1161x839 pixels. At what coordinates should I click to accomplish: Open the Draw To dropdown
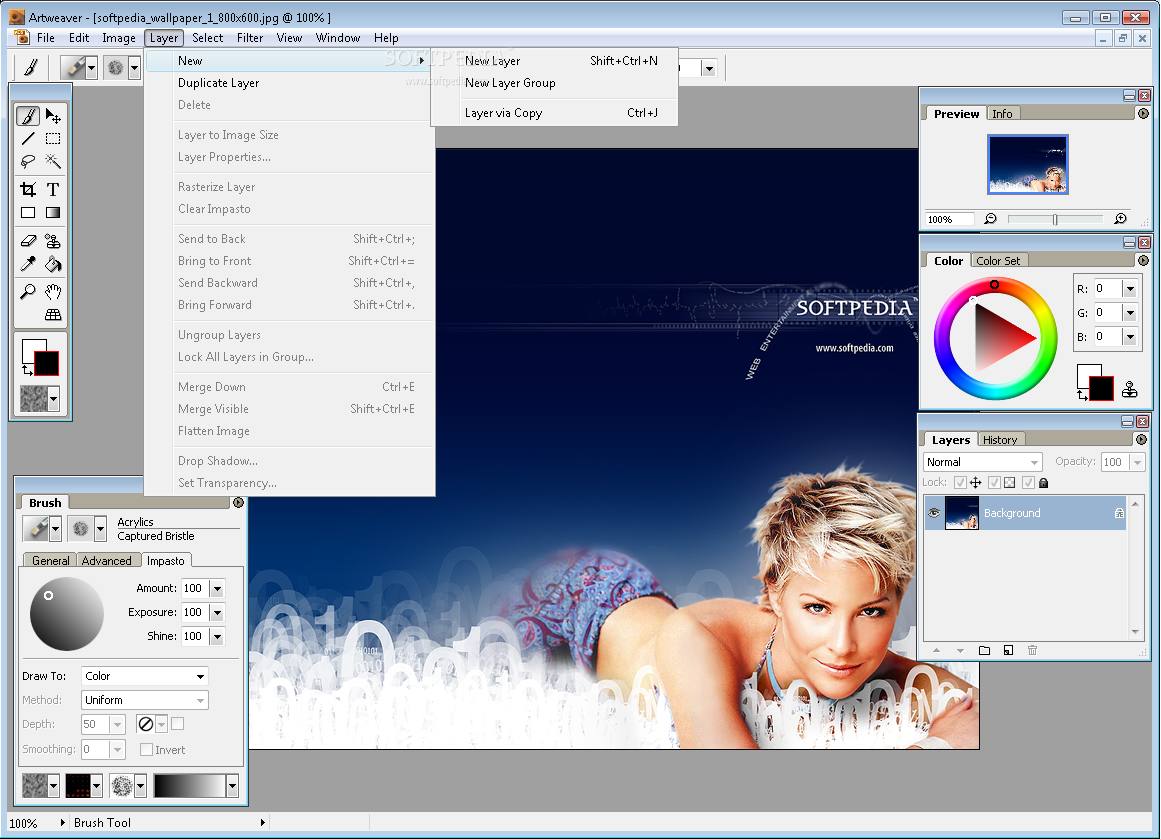click(x=145, y=676)
